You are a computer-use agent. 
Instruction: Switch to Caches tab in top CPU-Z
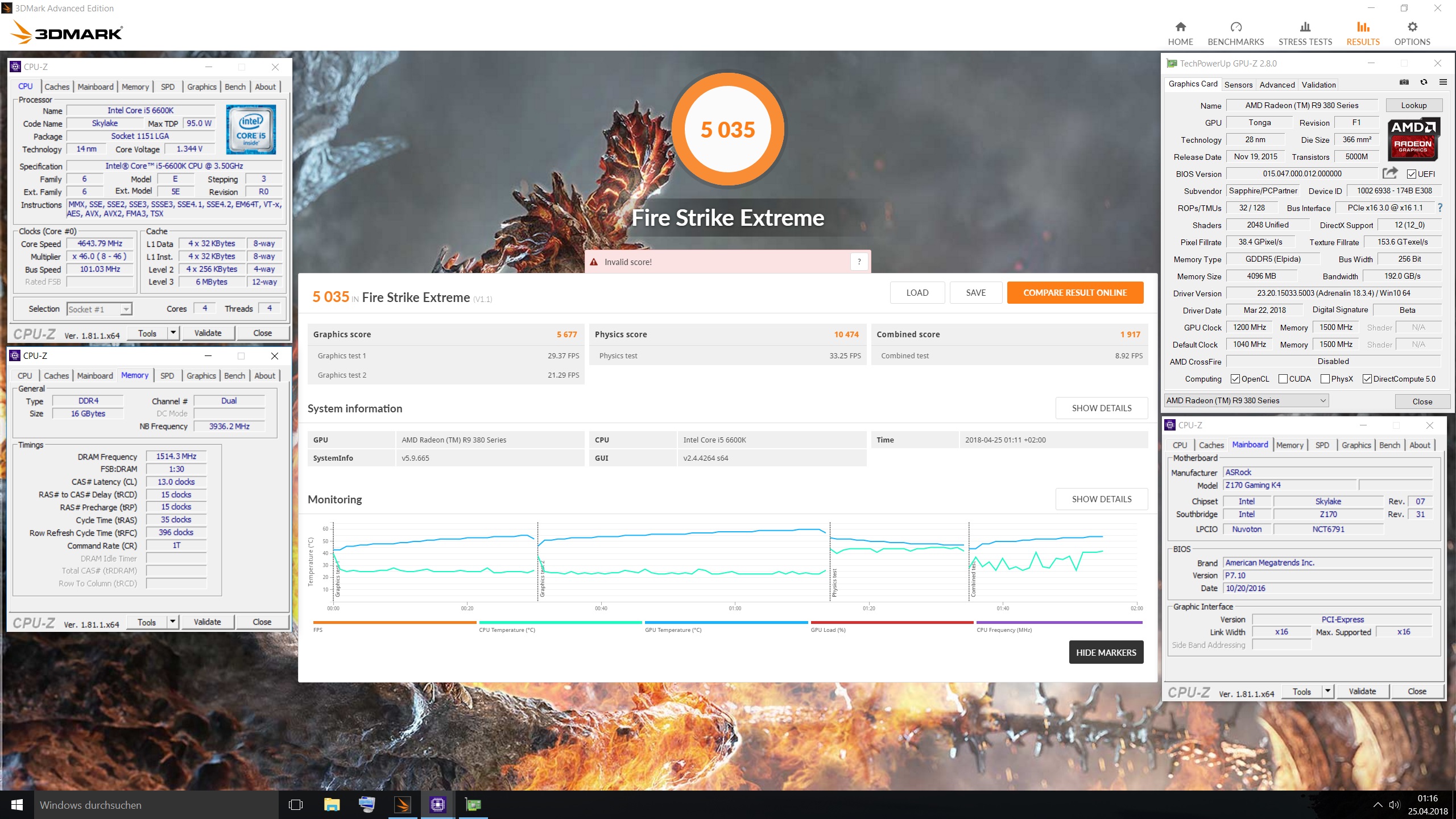tap(57, 86)
